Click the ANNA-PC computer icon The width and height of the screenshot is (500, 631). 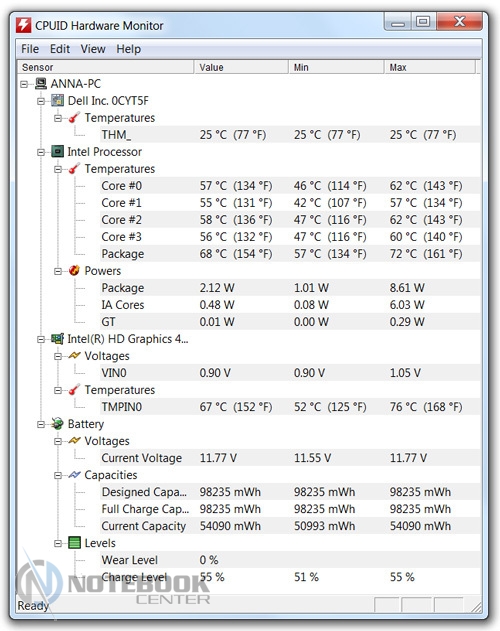(41, 84)
